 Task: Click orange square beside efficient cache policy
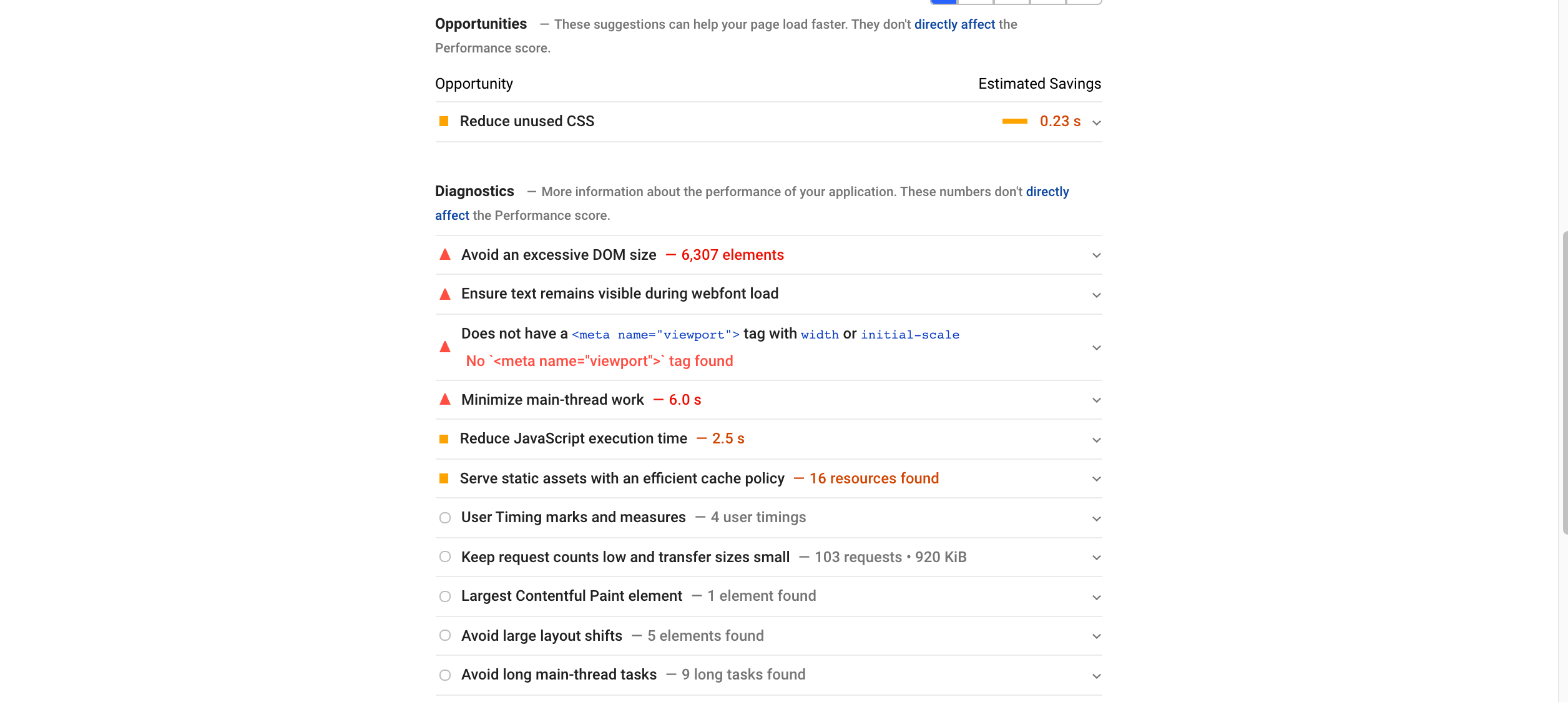[x=444, y=478]
